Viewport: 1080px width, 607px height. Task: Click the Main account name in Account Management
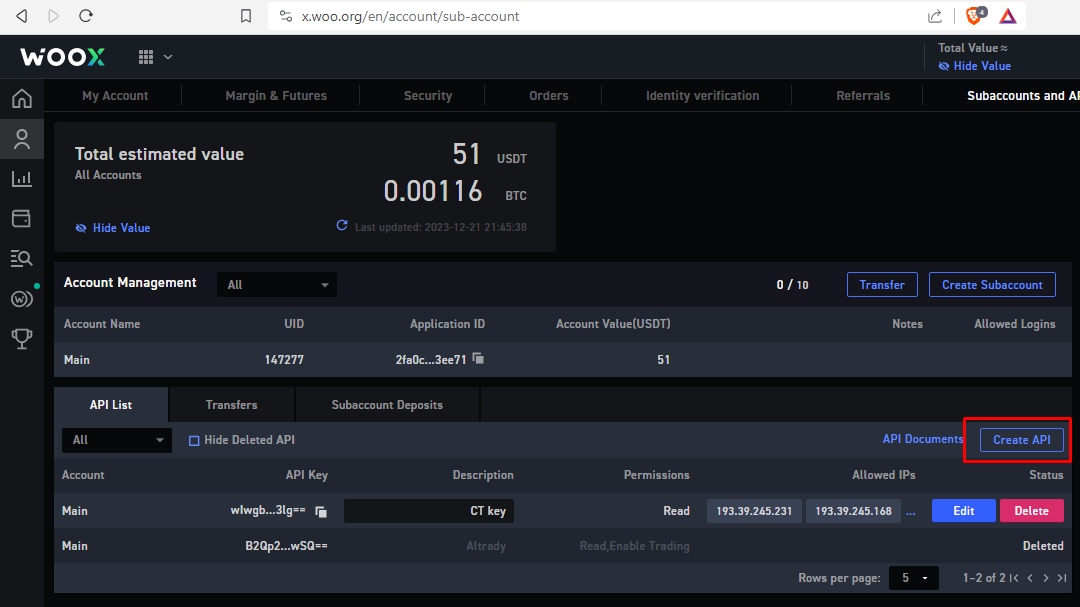tap(76, 360)
